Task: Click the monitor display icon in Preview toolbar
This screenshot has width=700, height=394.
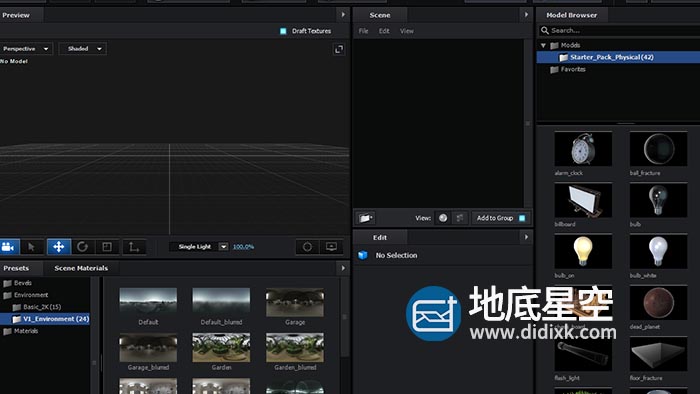Action: point(331,247)
